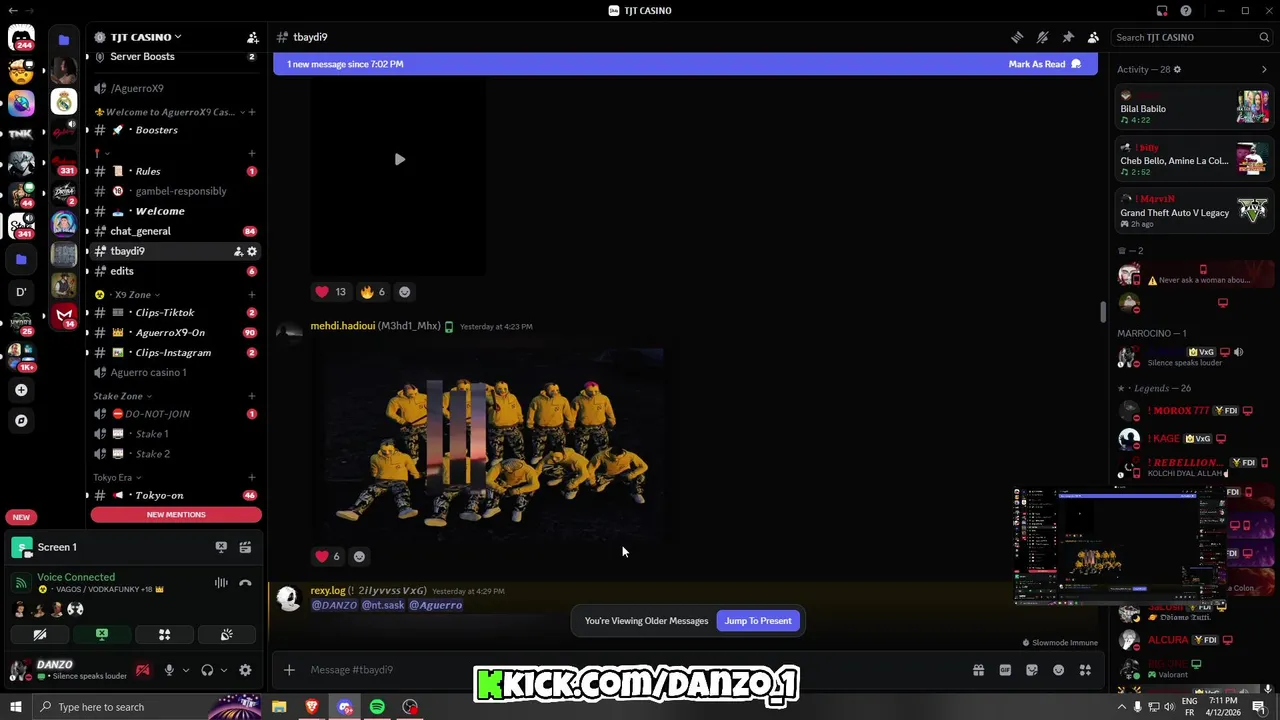
Task: Open clips icon in the Screen 1 panel
Action: (245, 547)
